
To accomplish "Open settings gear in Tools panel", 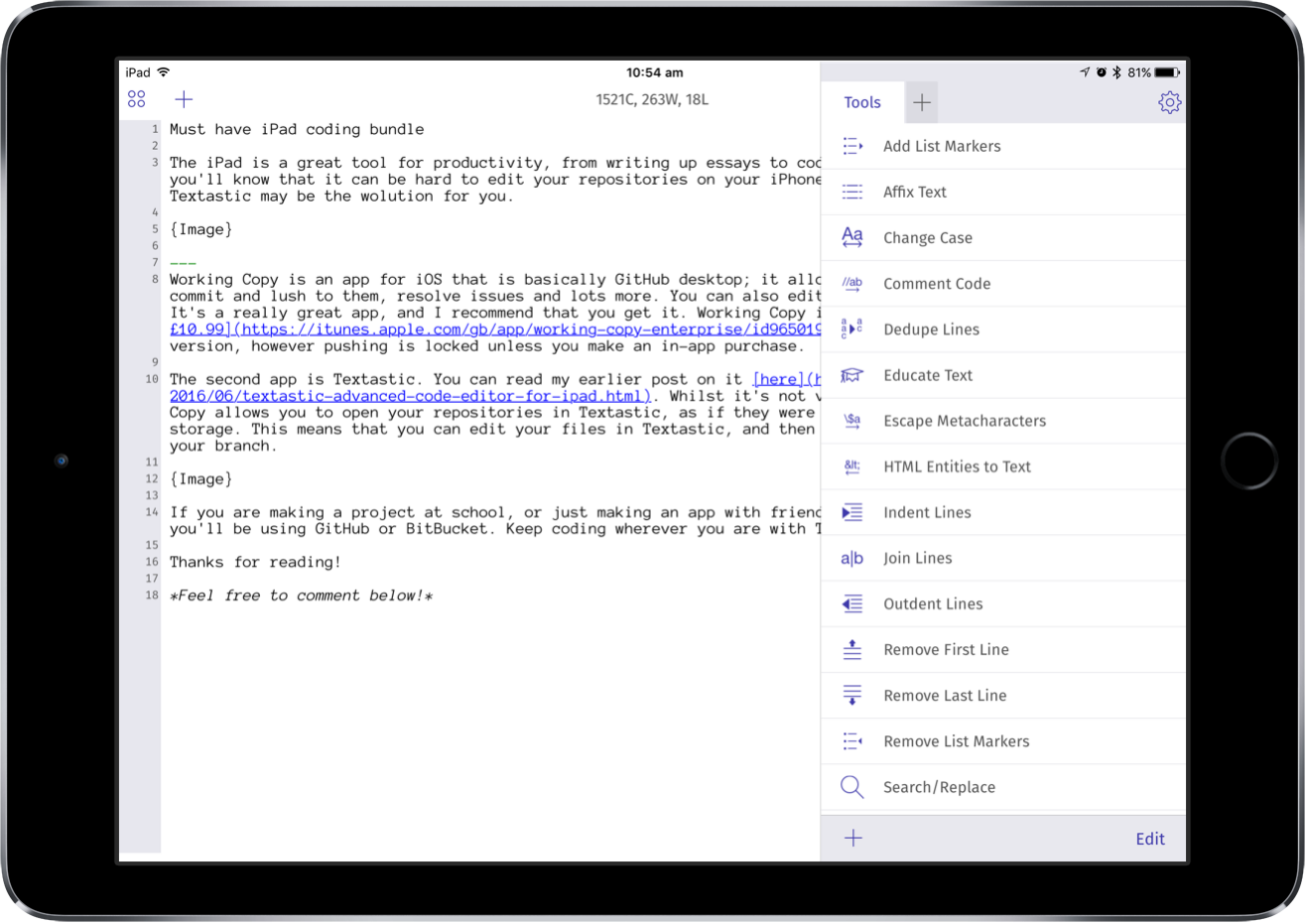I will 1169,102.
